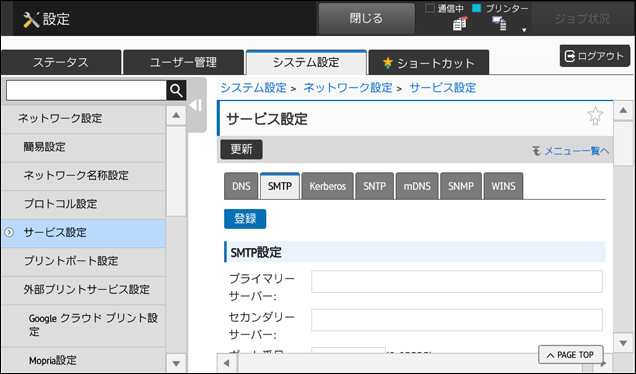Click システム設定 breadcrumb link
Image resolution: width=636 pixels, height=374 pixels.
[253, 88]
